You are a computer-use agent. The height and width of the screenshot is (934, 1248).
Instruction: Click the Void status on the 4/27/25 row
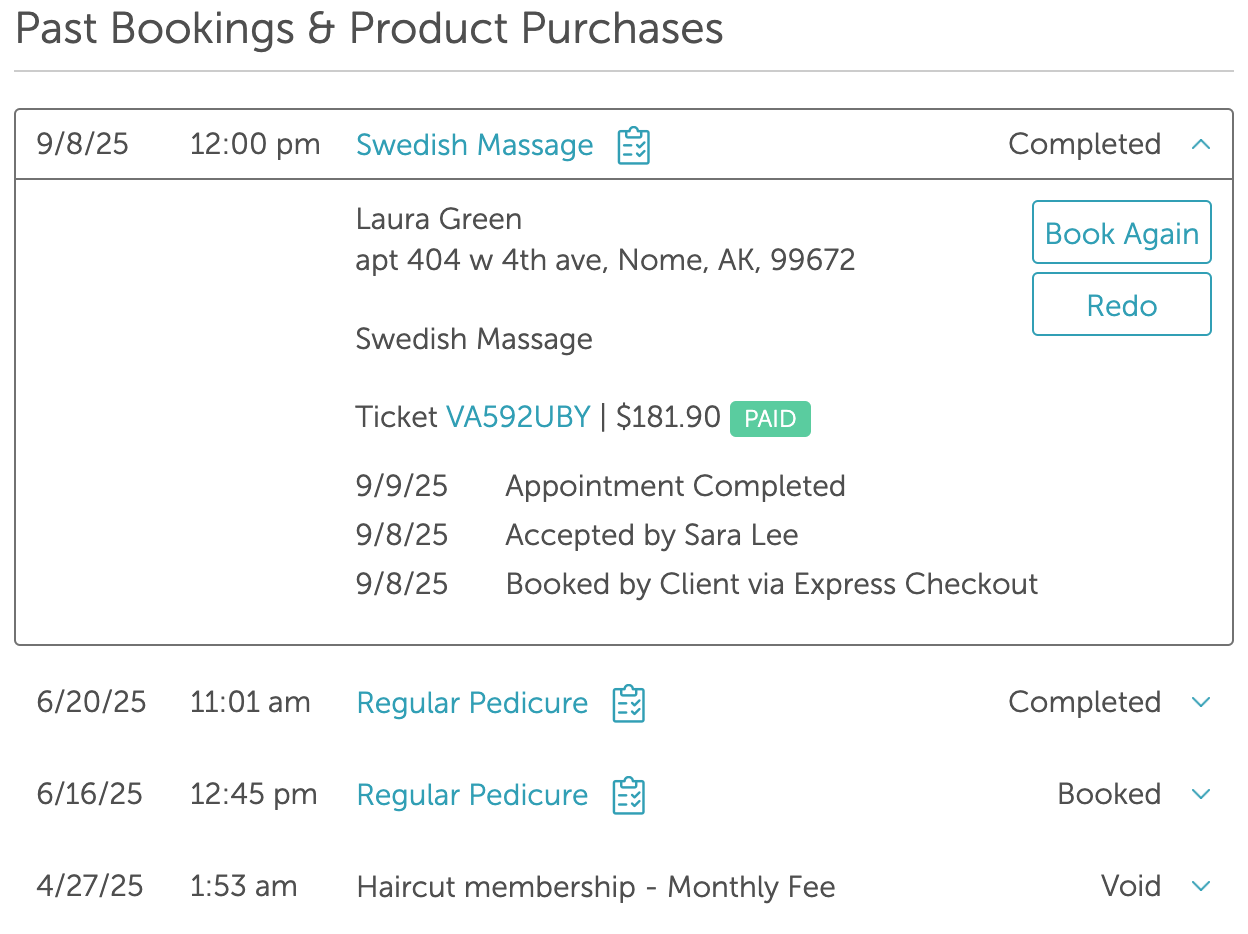tap(1130, 887)
